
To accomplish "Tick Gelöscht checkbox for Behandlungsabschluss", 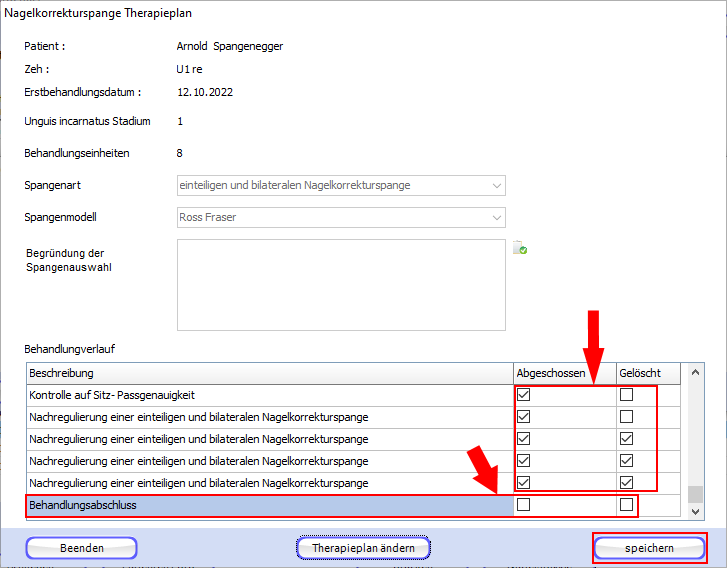I will [626, 506].
